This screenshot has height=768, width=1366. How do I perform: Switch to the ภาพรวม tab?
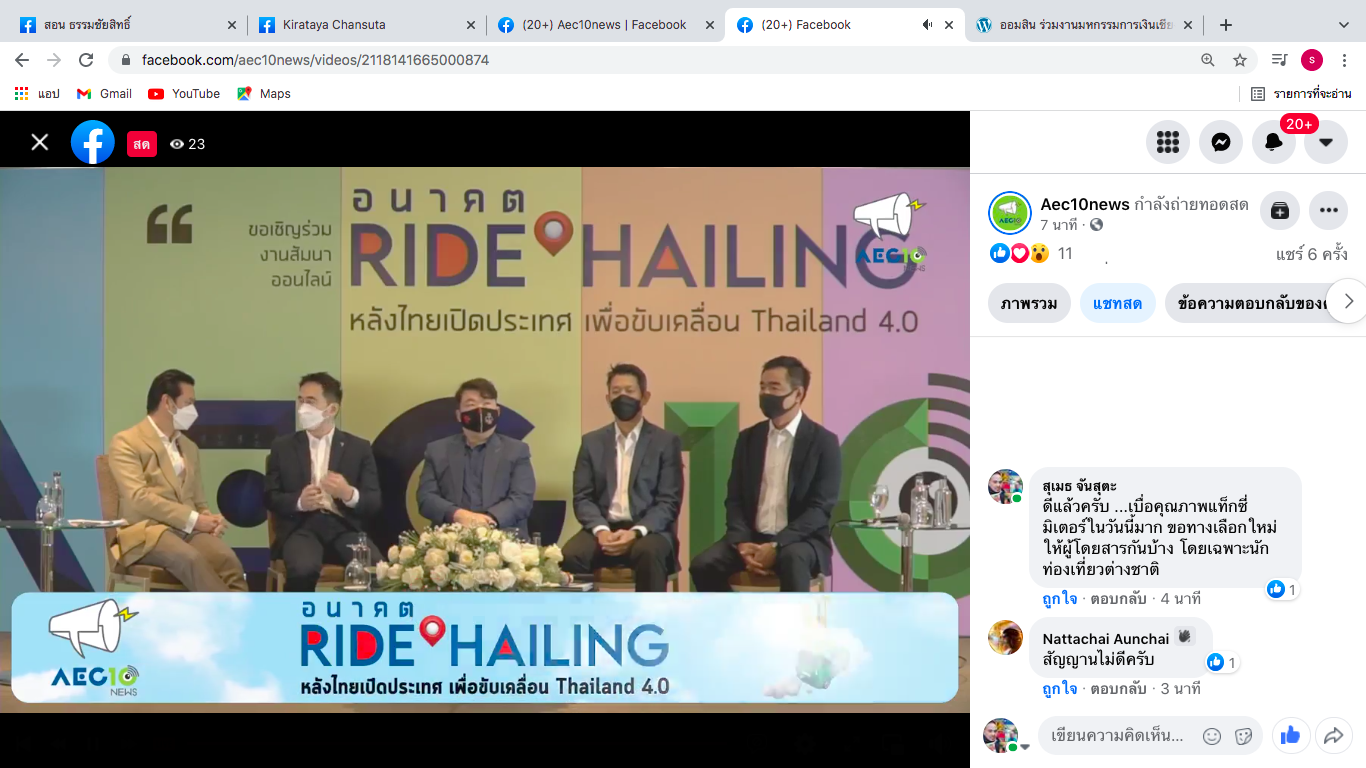coord(1029,303)
